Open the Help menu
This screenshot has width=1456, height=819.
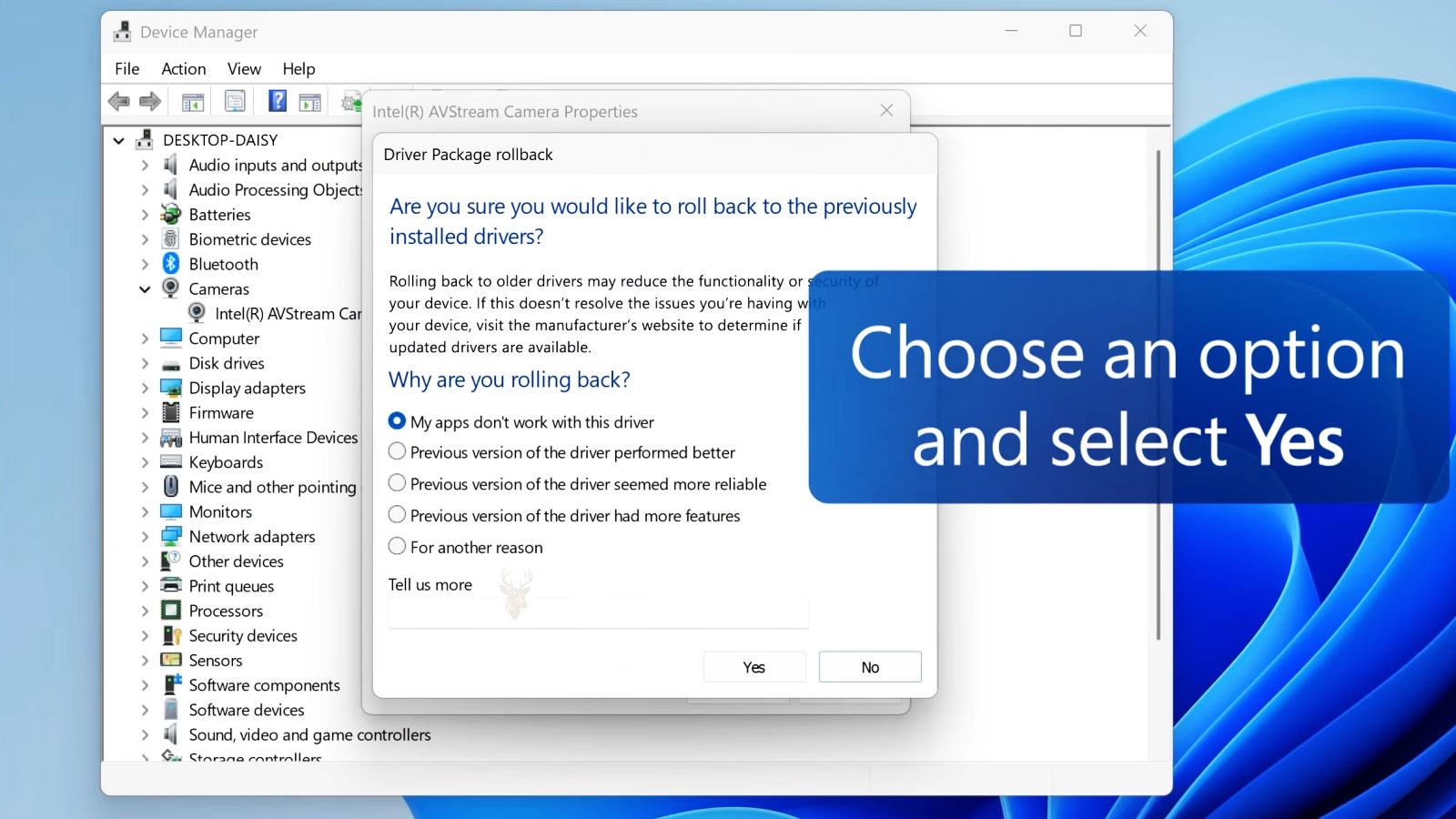click(298, 69)
